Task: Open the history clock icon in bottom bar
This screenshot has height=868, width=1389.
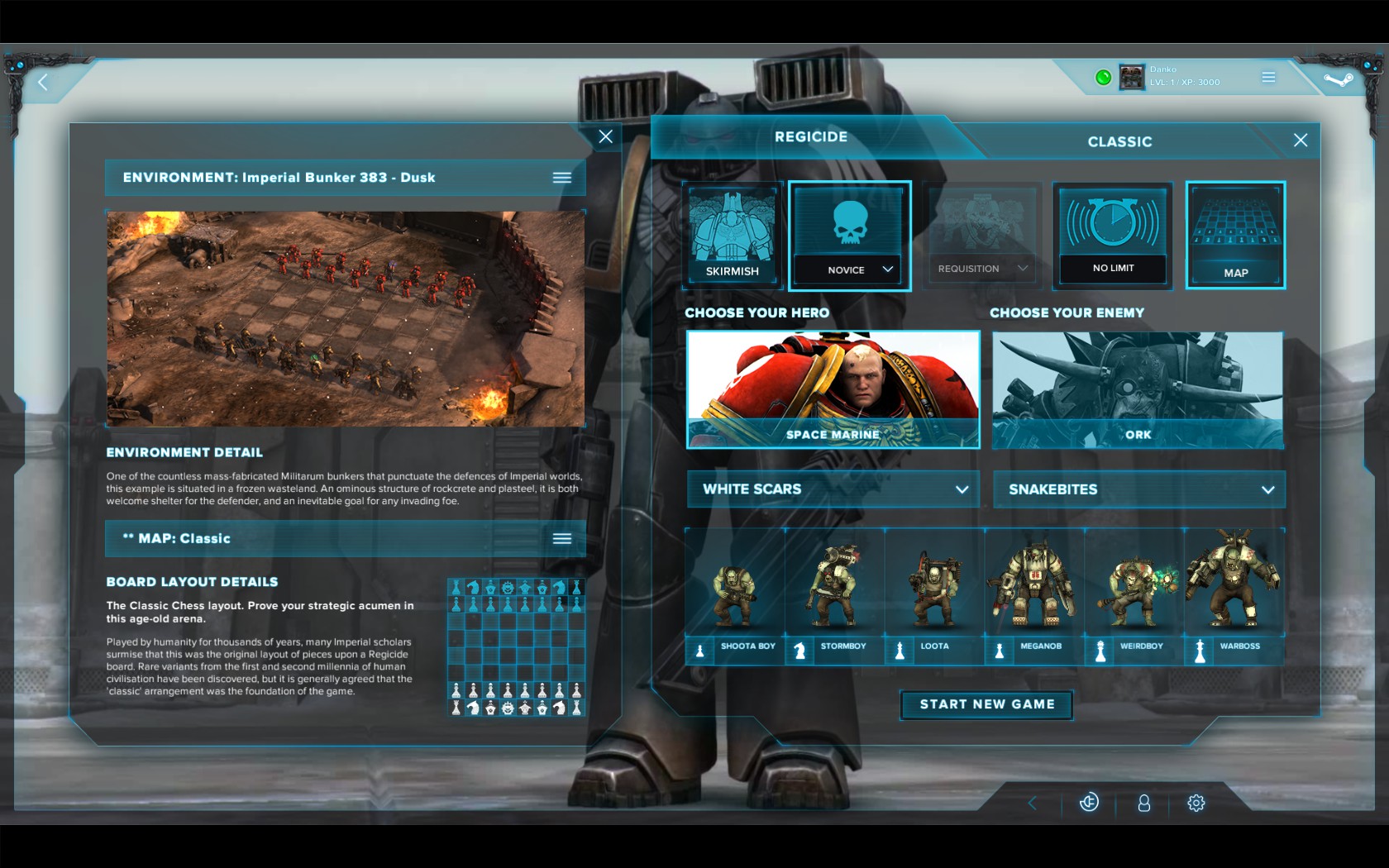Action: pyautogui.click(x=1089, y=802)
